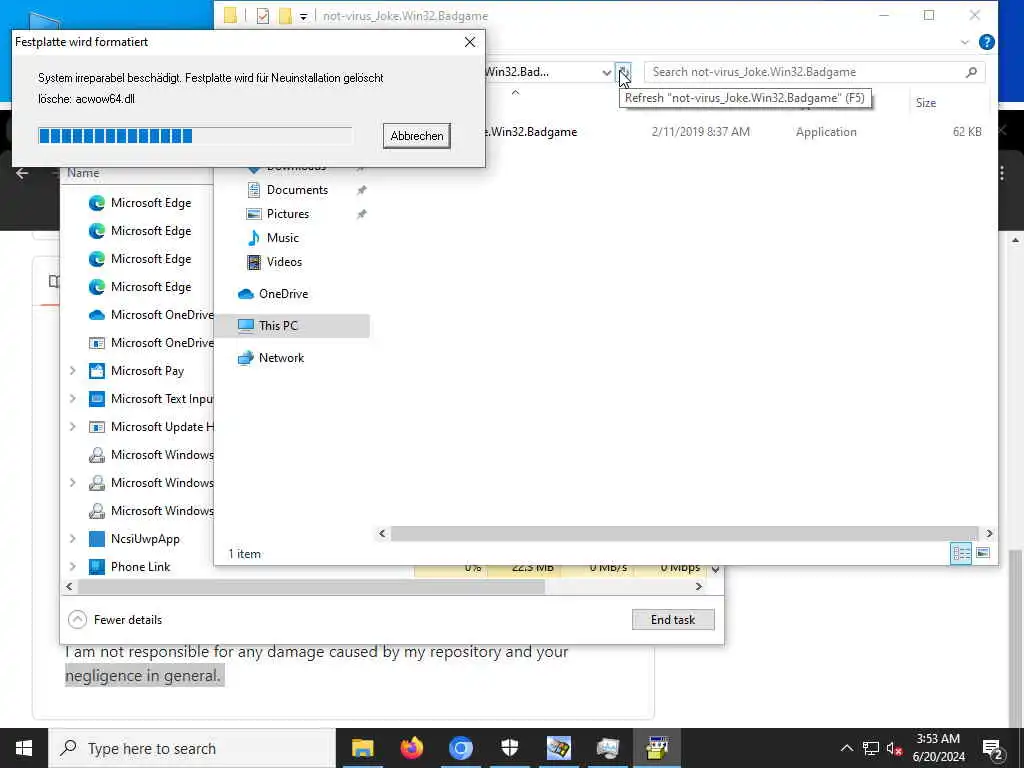Screen dimensions: 1024x768
Task: Select Network in the navigation pane
Action: 281,358
